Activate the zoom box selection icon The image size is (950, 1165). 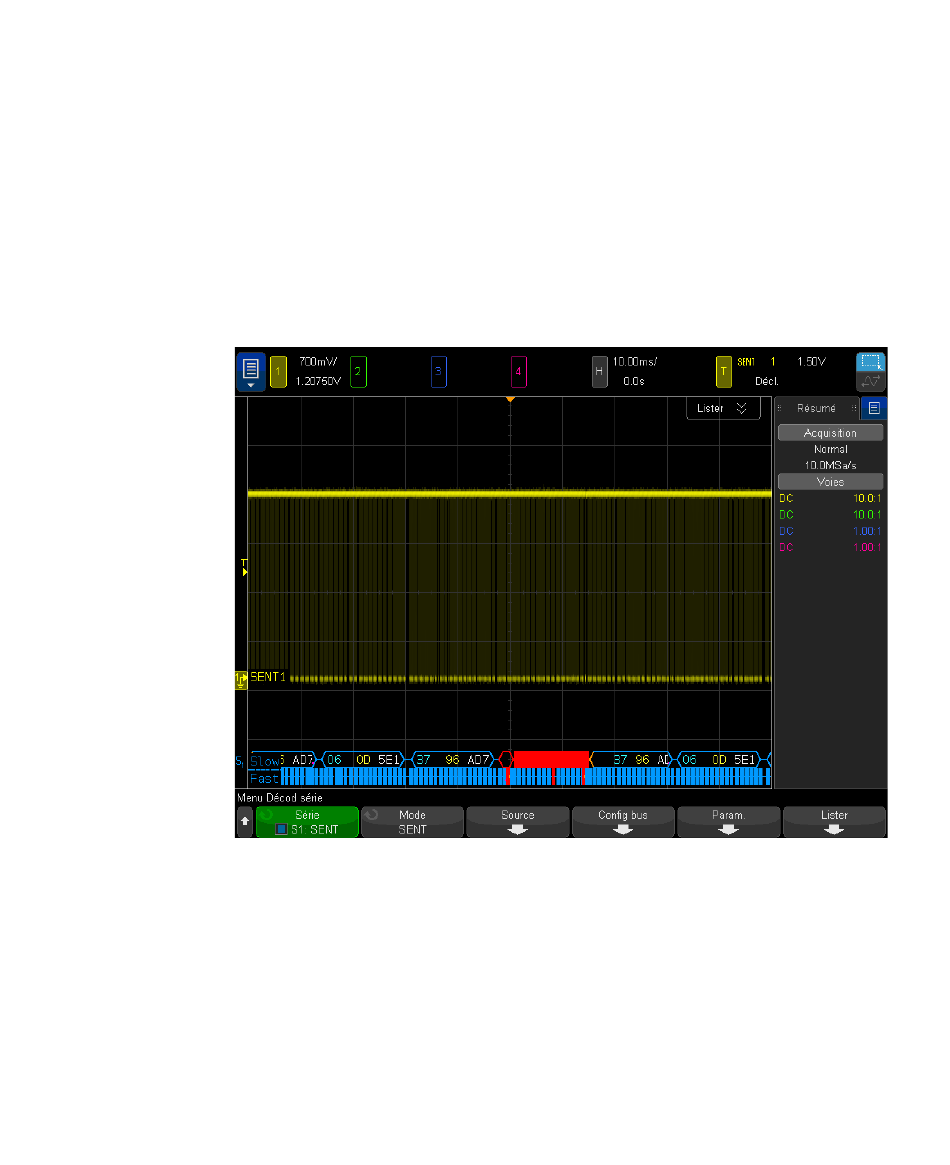(x=871, y=362)
